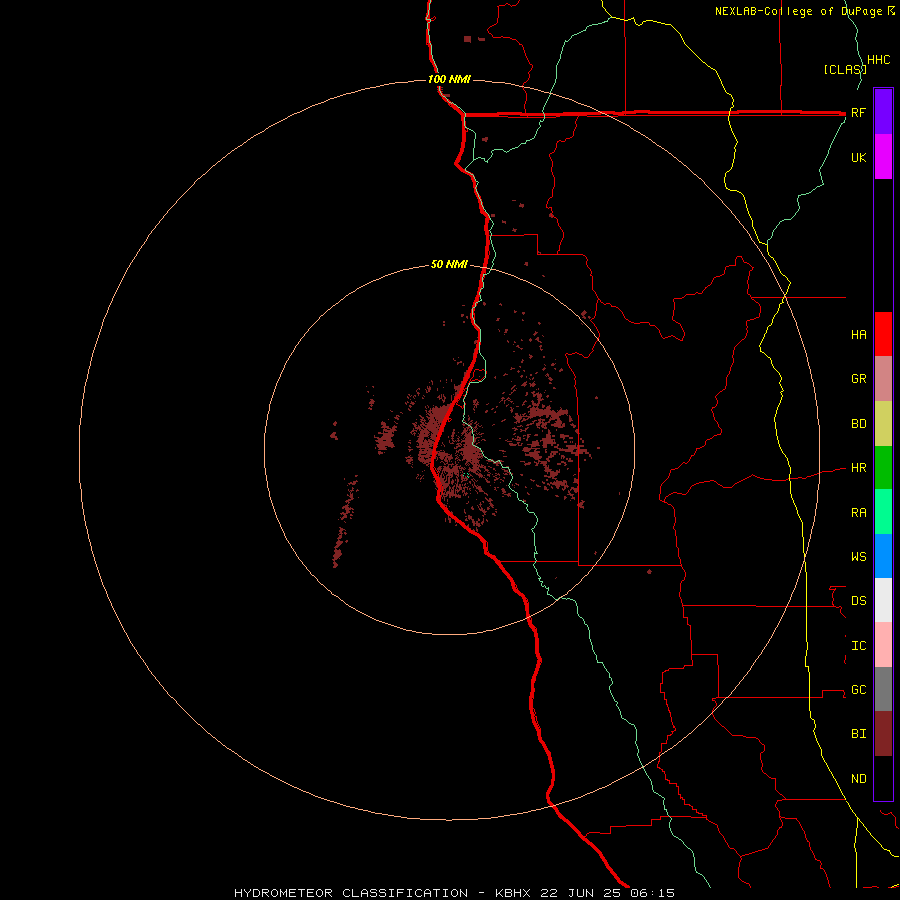Click the magenta UK legend color swatch
The image size is (900, 900).
point(883,157)
